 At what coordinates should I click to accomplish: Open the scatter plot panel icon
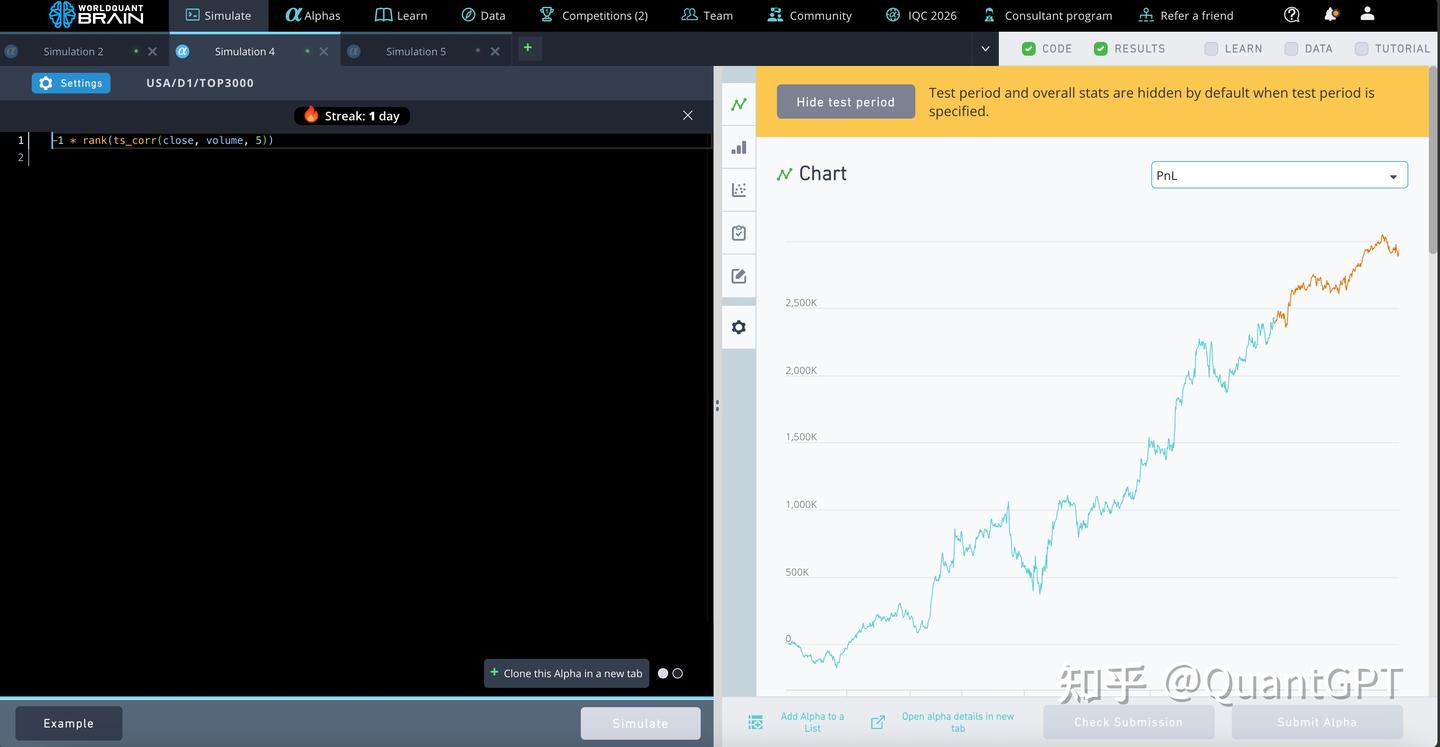pos(739,190)
